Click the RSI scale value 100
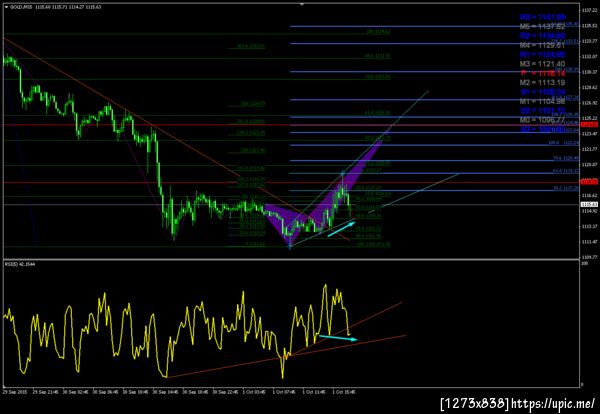This screenshot has height=414, width=600. 584,264
